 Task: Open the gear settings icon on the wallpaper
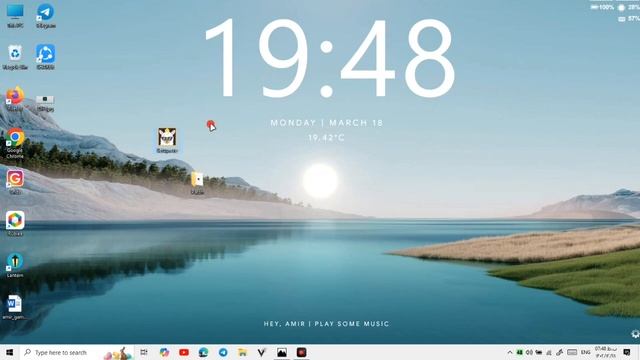pos(635,334)
